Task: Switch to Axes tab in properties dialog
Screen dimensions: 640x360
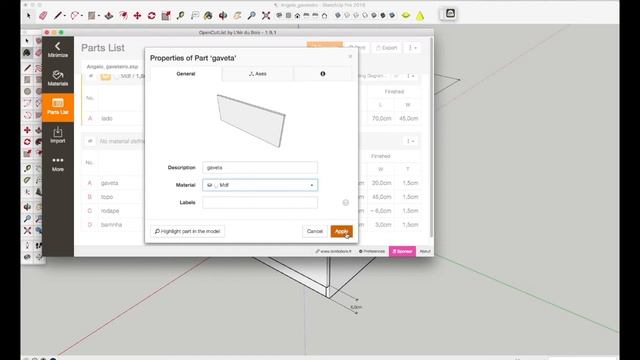Action: [x=258, y=74]
